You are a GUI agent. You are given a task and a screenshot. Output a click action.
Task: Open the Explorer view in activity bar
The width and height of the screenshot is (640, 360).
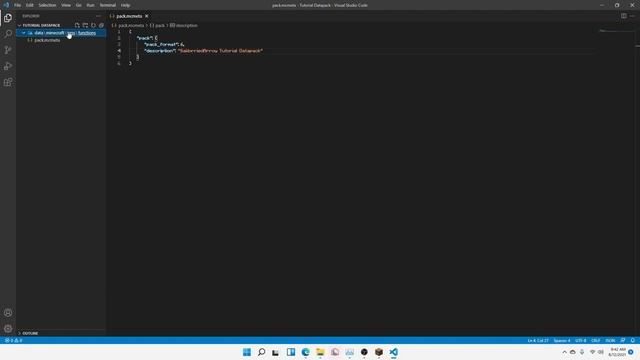pyautogui.click(x=8, y=18)
